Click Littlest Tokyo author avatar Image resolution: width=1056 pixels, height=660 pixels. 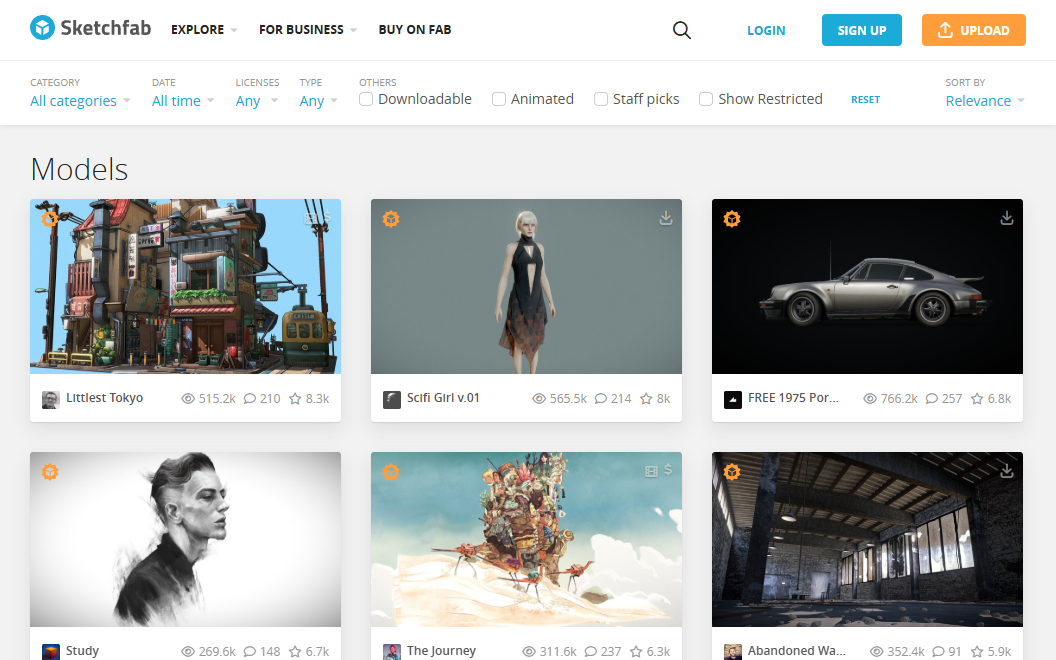click(x=51, y=399)
